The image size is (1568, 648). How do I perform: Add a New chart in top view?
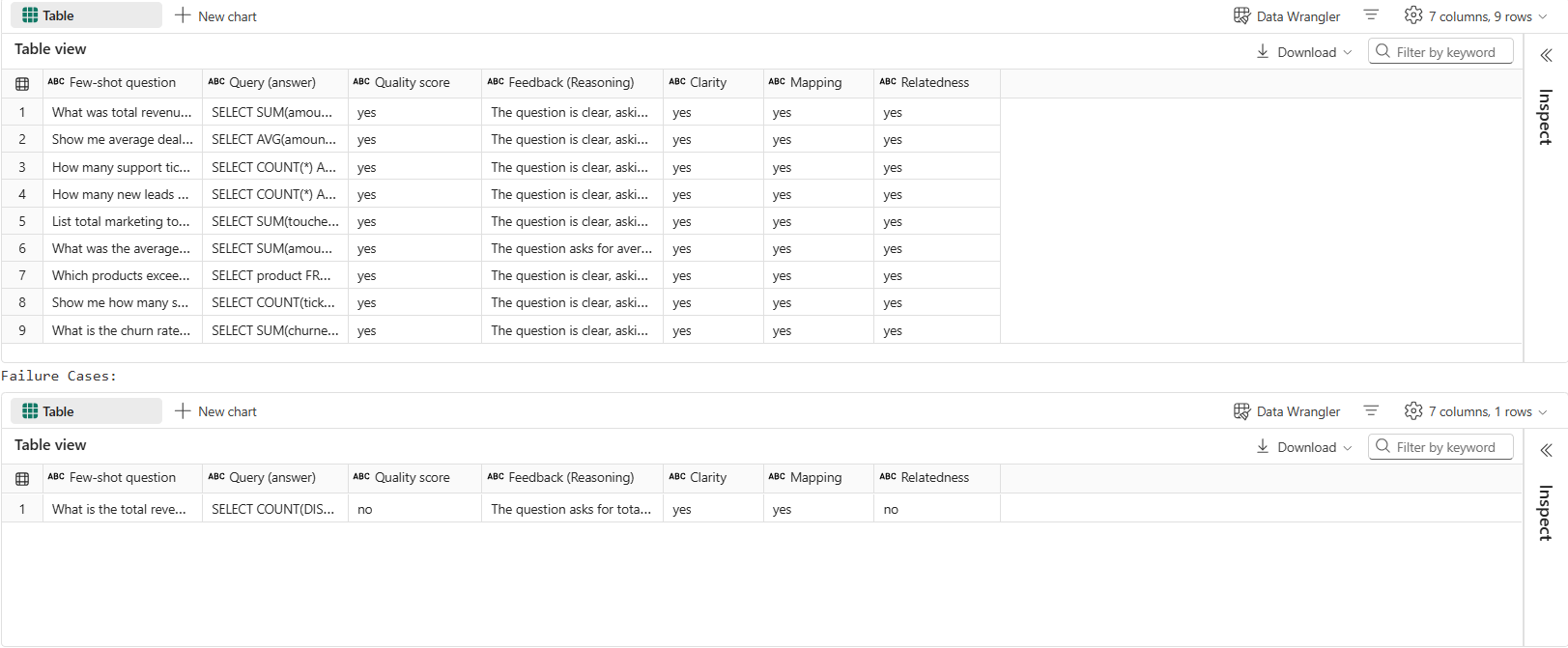[215, 16]
